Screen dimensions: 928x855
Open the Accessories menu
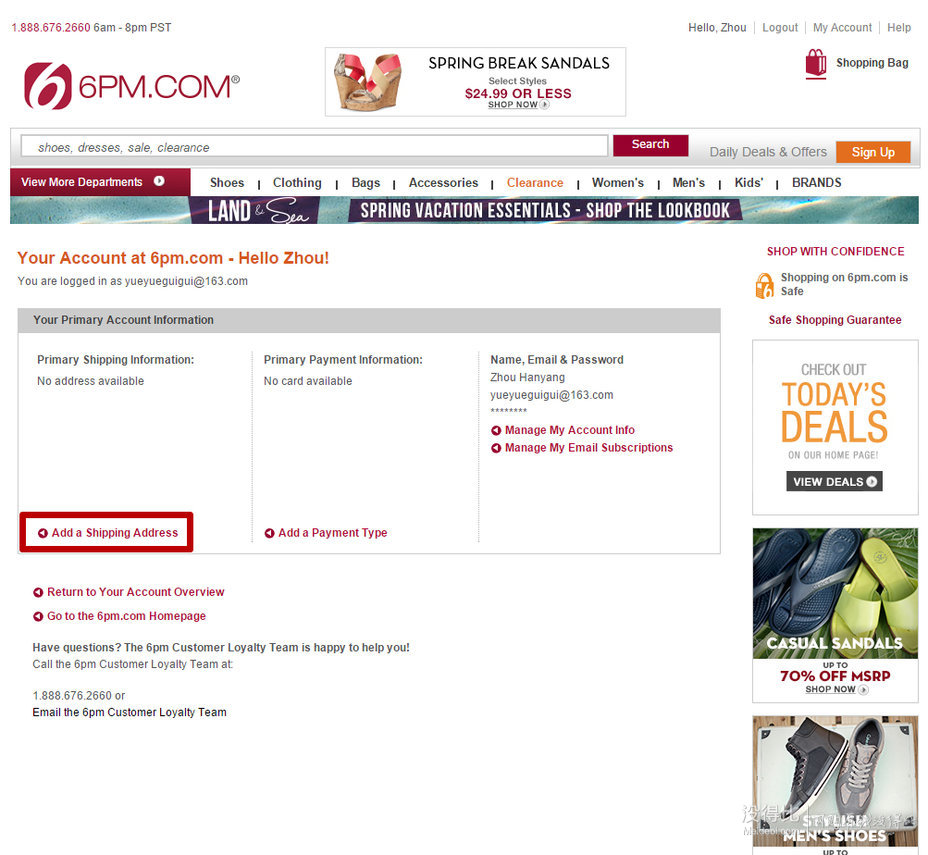coord(443,183)
